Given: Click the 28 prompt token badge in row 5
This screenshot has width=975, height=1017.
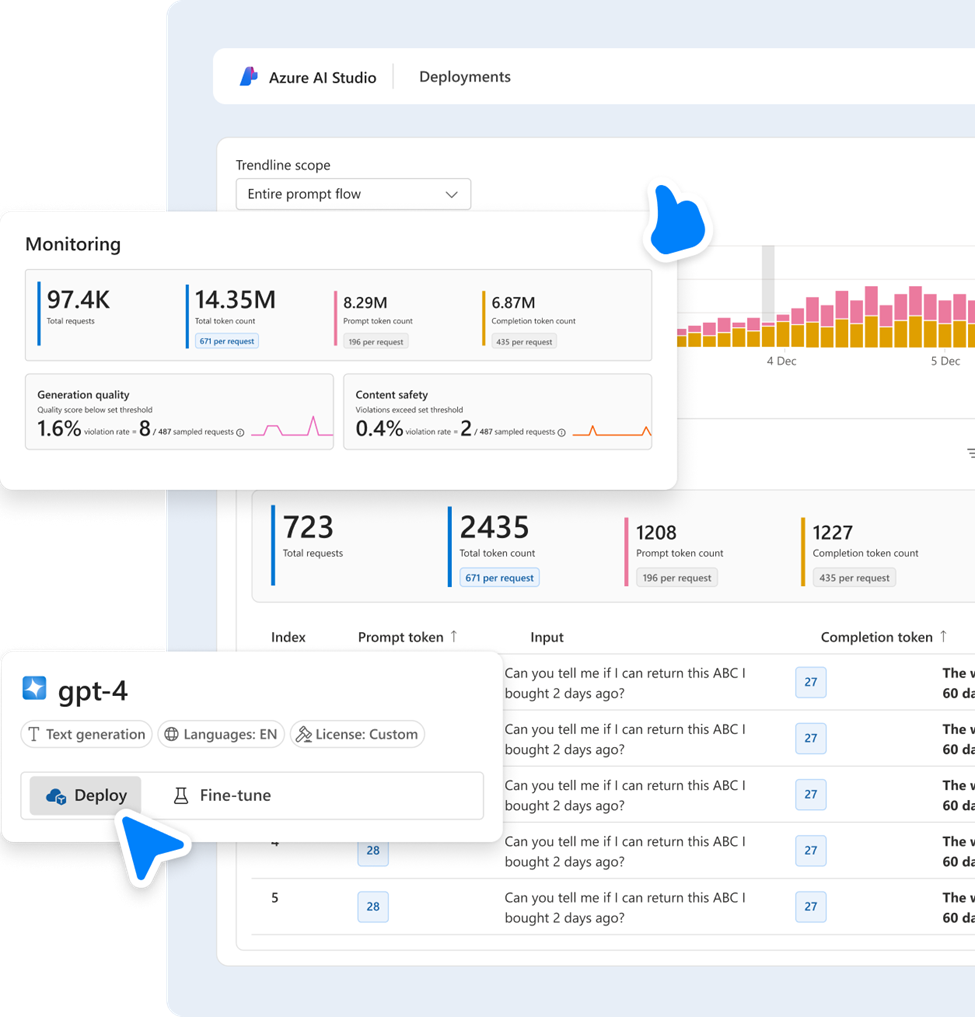Looking at the screenshot, I should [373, 906].
